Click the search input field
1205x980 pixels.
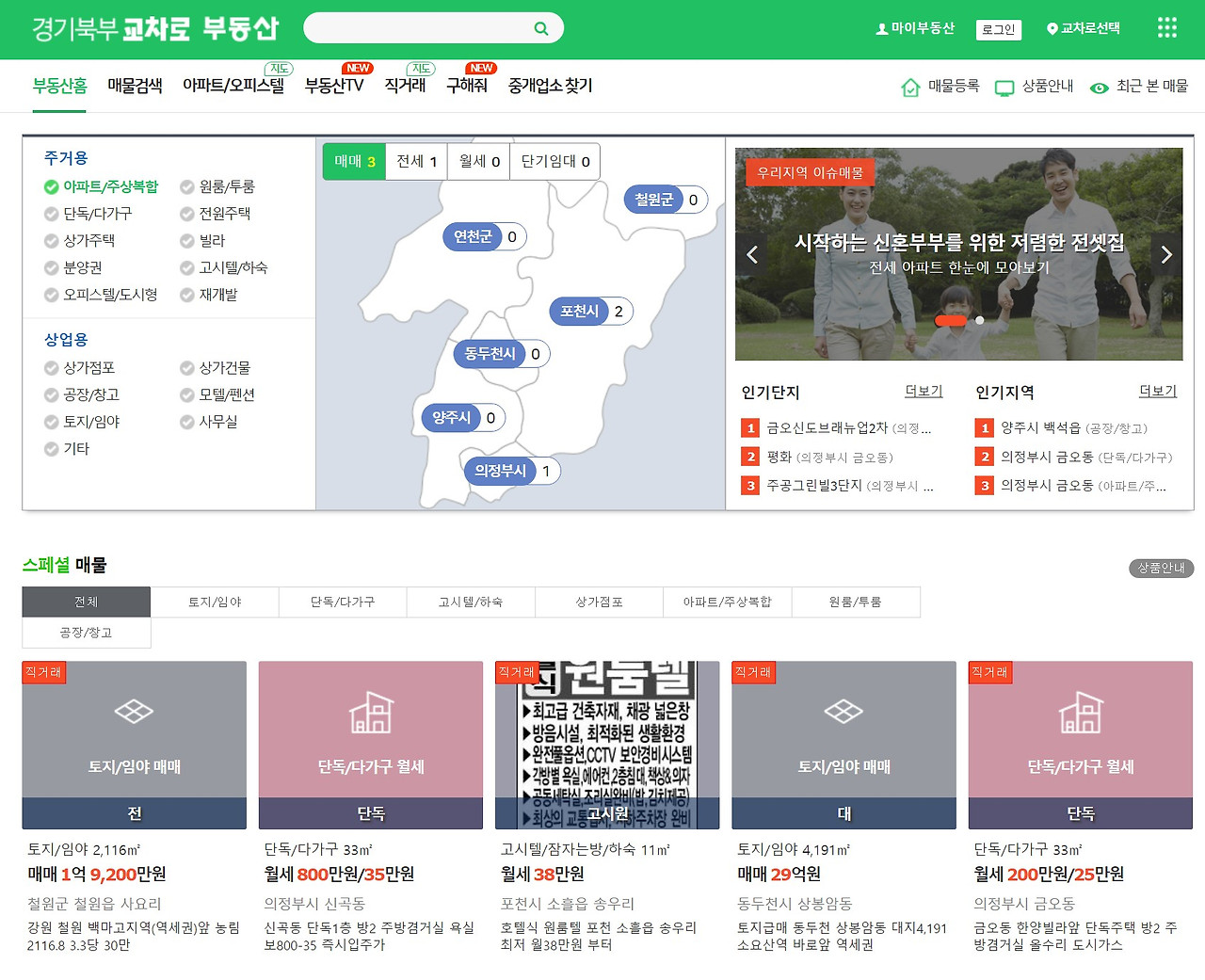(x=419, y=28)
